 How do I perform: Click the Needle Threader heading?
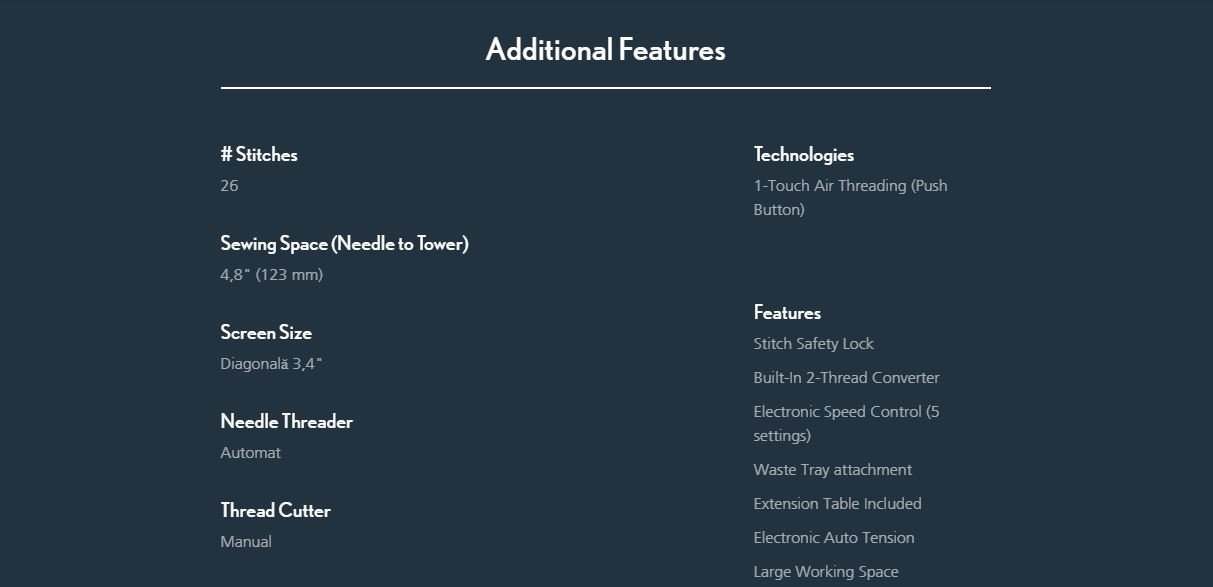[287, 421]
